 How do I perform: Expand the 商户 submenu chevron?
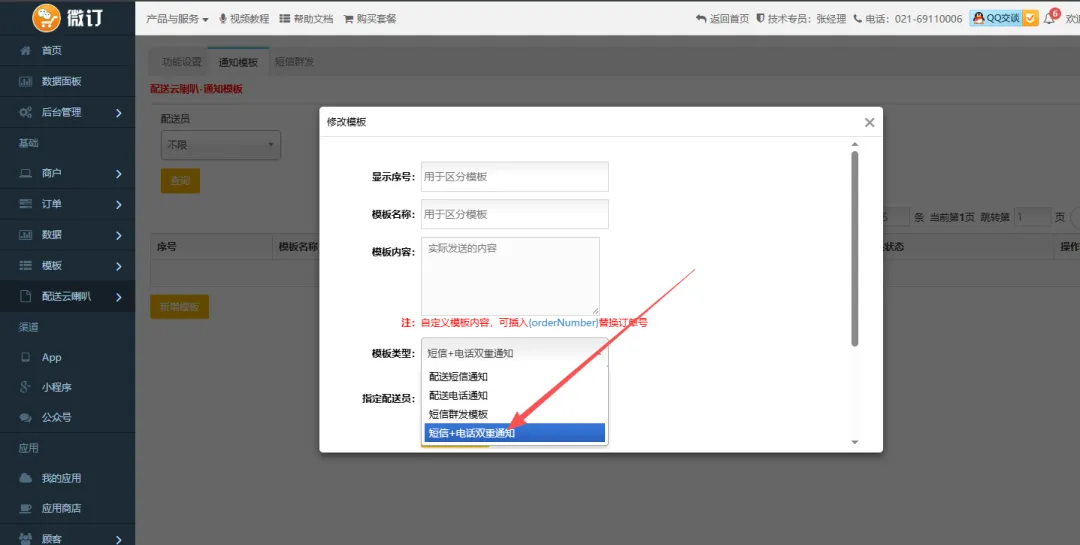[118, 174]
